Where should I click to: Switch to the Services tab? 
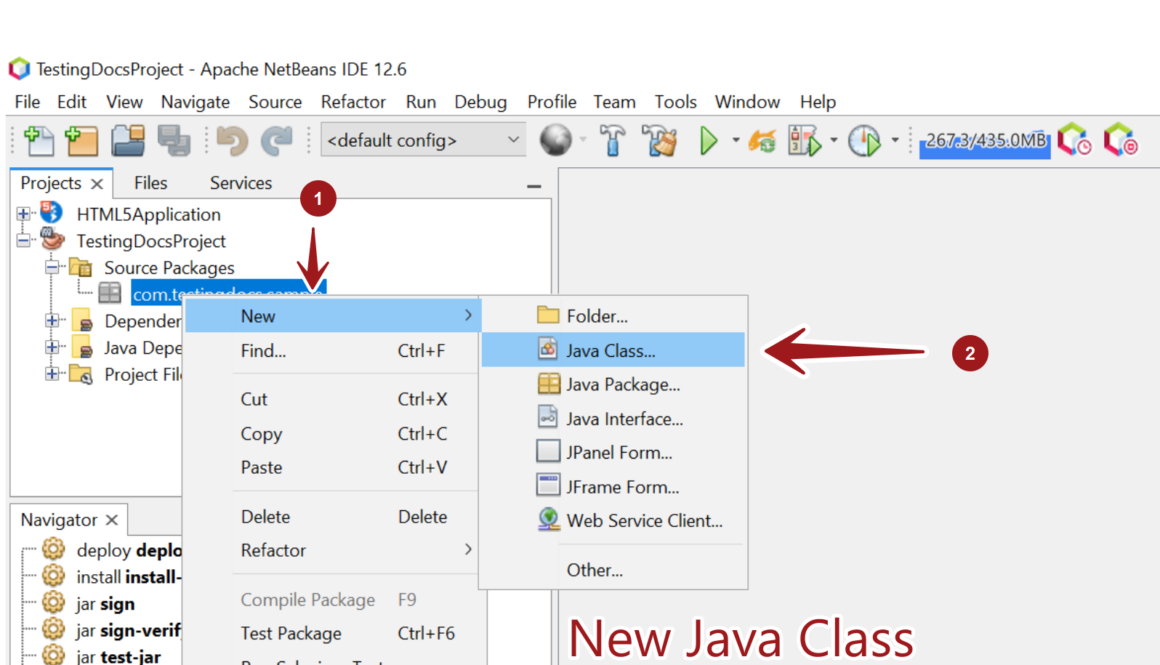click(x=240, y=183)
